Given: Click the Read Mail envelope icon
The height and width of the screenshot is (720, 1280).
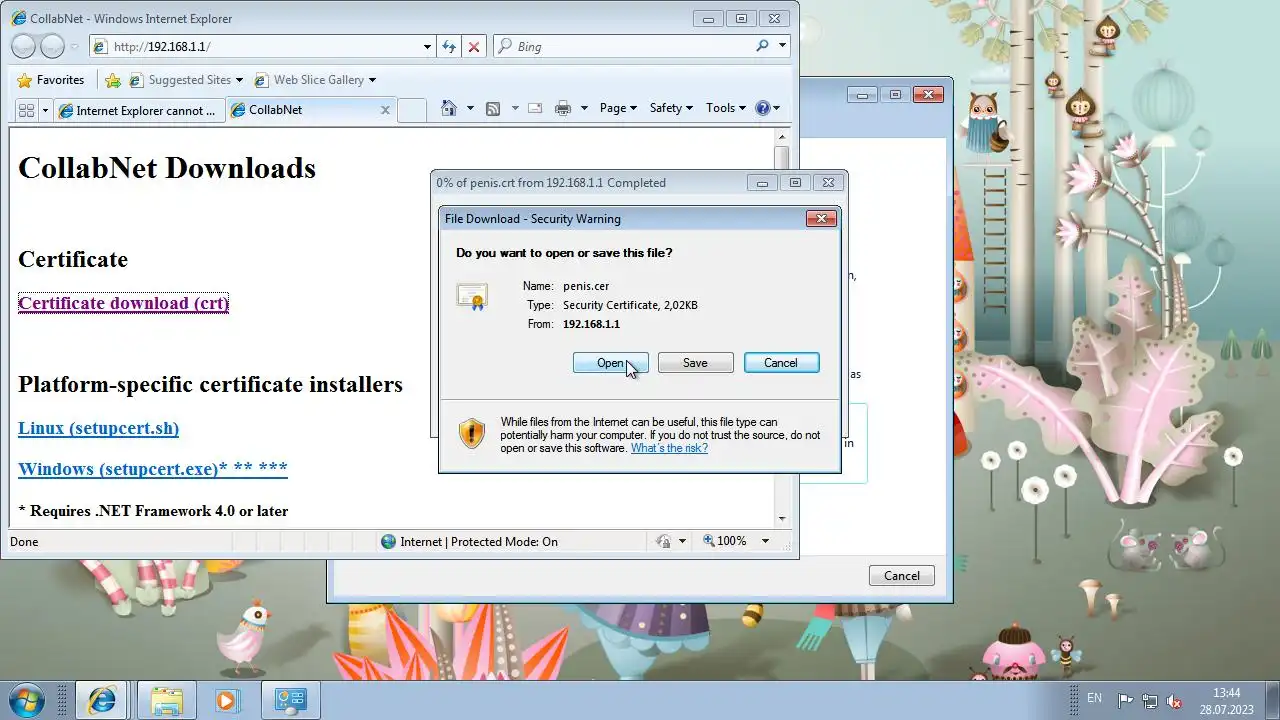Looking at the screenshot, I should tap(535, 108).
